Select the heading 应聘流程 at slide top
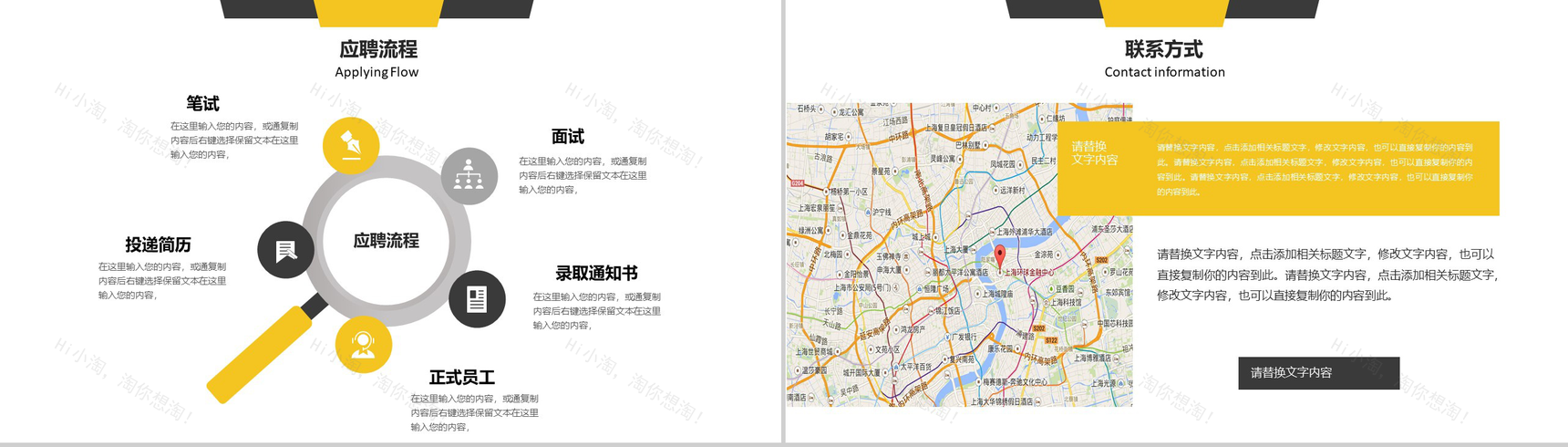 (377, 49)
